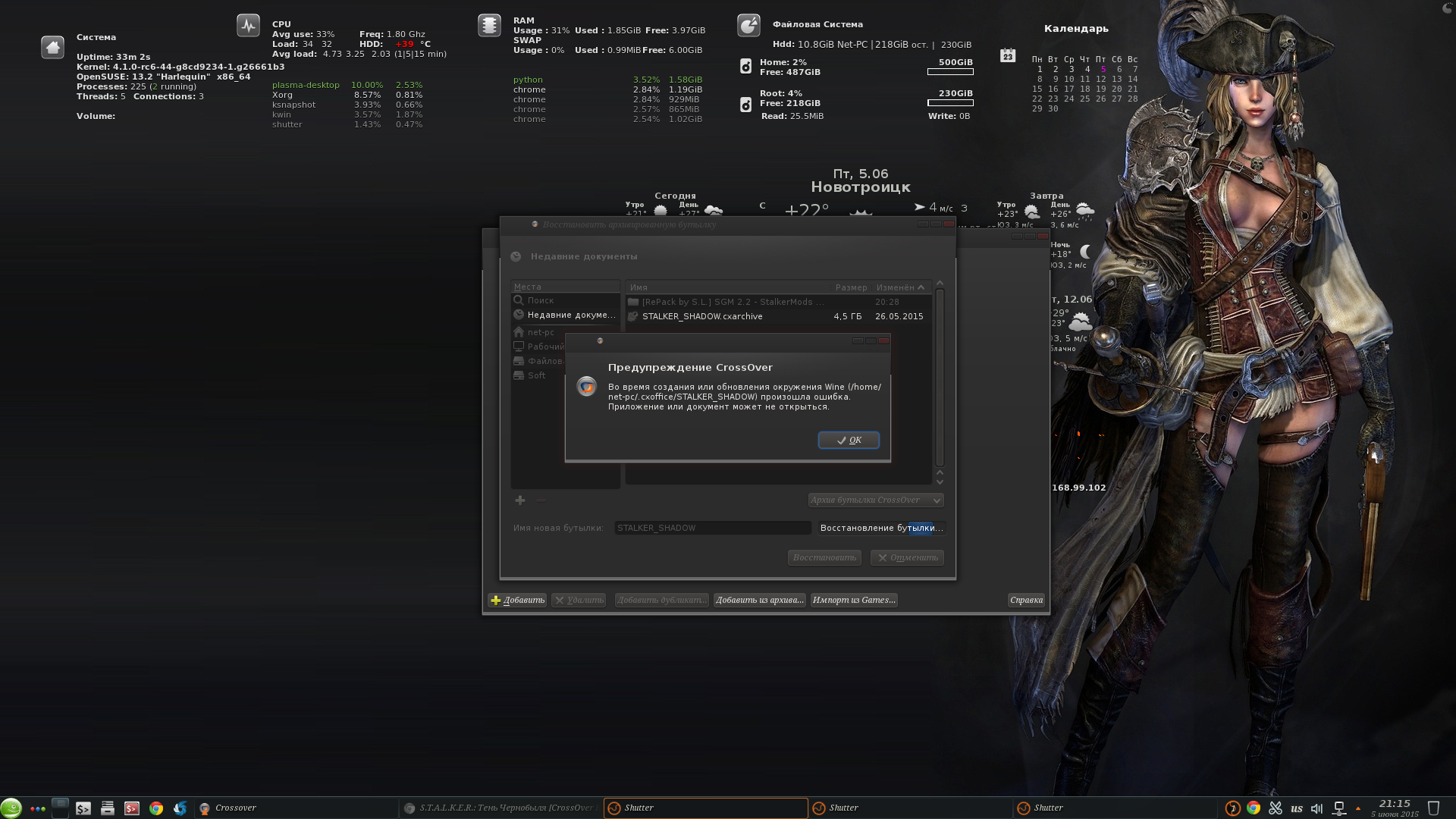Click the 230GiB Root usage bar

[950, 103]
